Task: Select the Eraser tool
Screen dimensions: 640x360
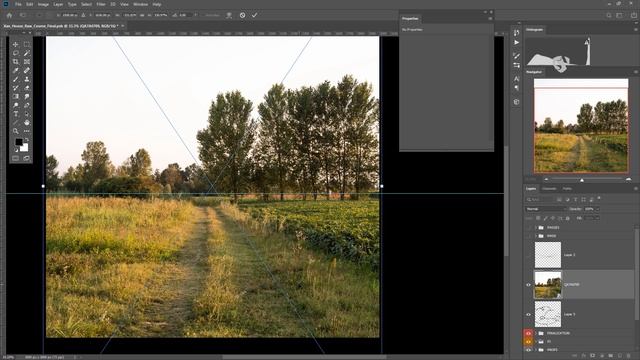Action: [27, 88]
